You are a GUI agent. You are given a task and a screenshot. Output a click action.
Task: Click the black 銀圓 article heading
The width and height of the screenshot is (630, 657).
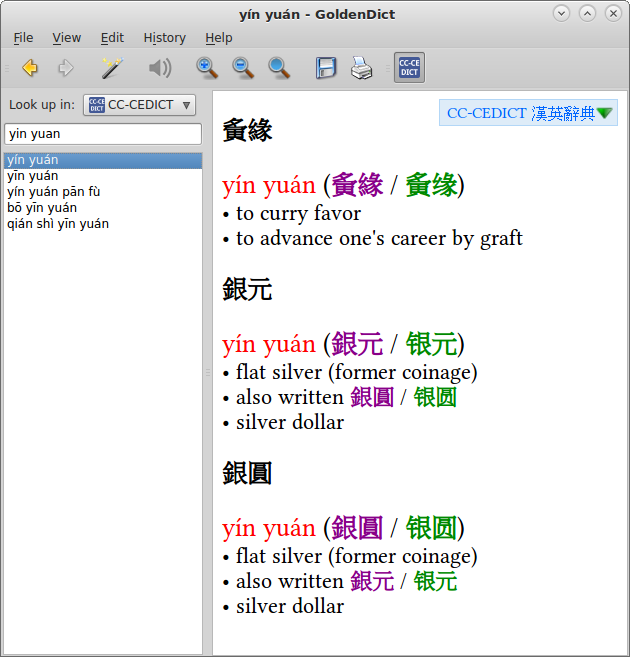coord(247,473)
